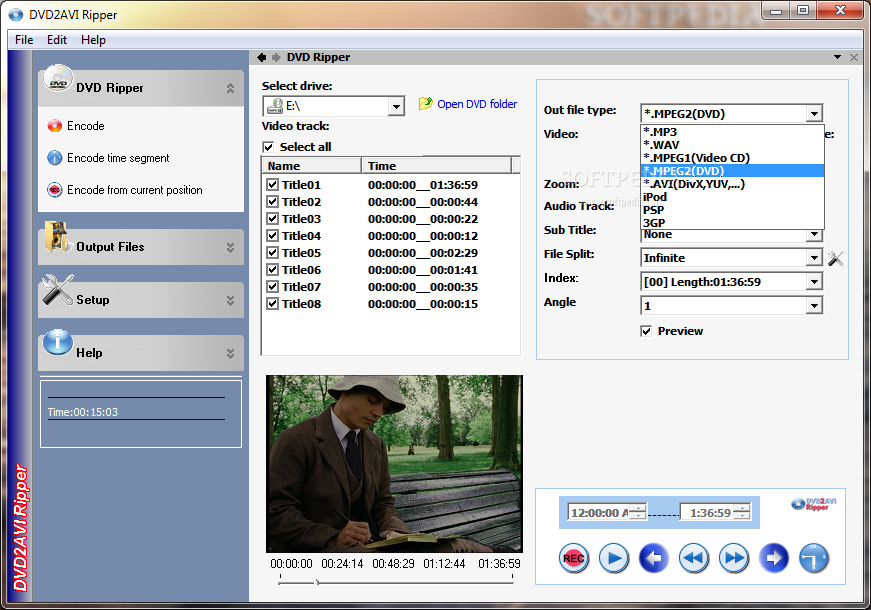Image resolution: width=871 pixels, height=610 pixels.
Task: Select *.WAV from the file type list
Action: coord(732,144)
